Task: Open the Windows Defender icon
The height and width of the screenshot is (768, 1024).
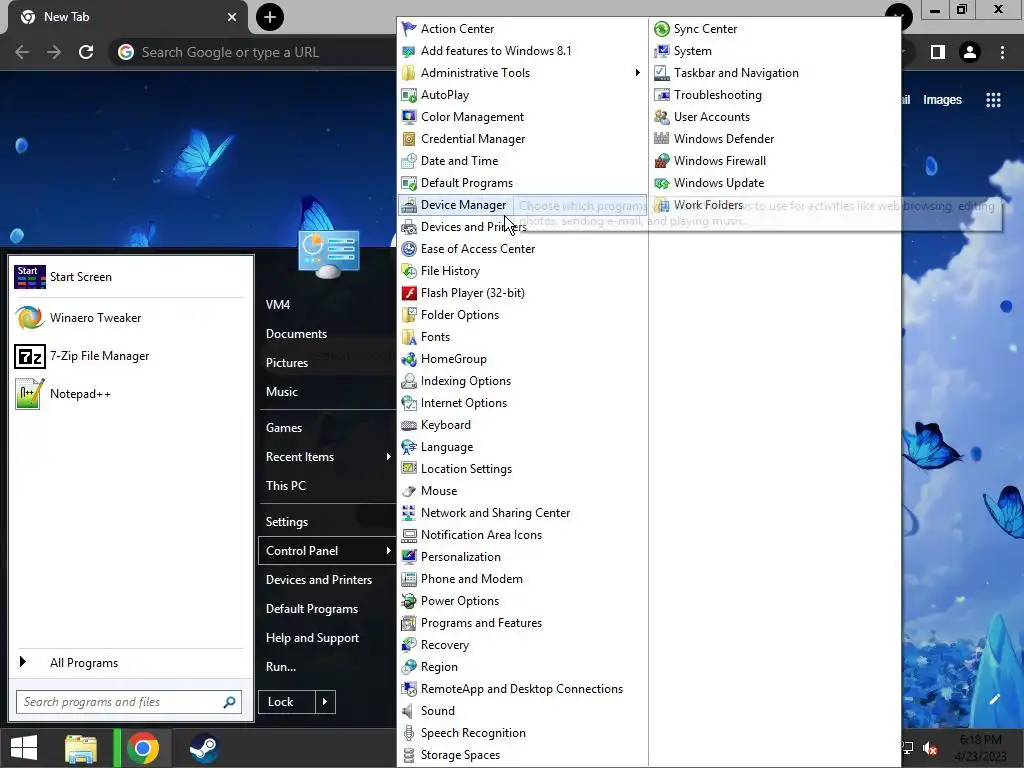Action: click(x=662, y=138)
